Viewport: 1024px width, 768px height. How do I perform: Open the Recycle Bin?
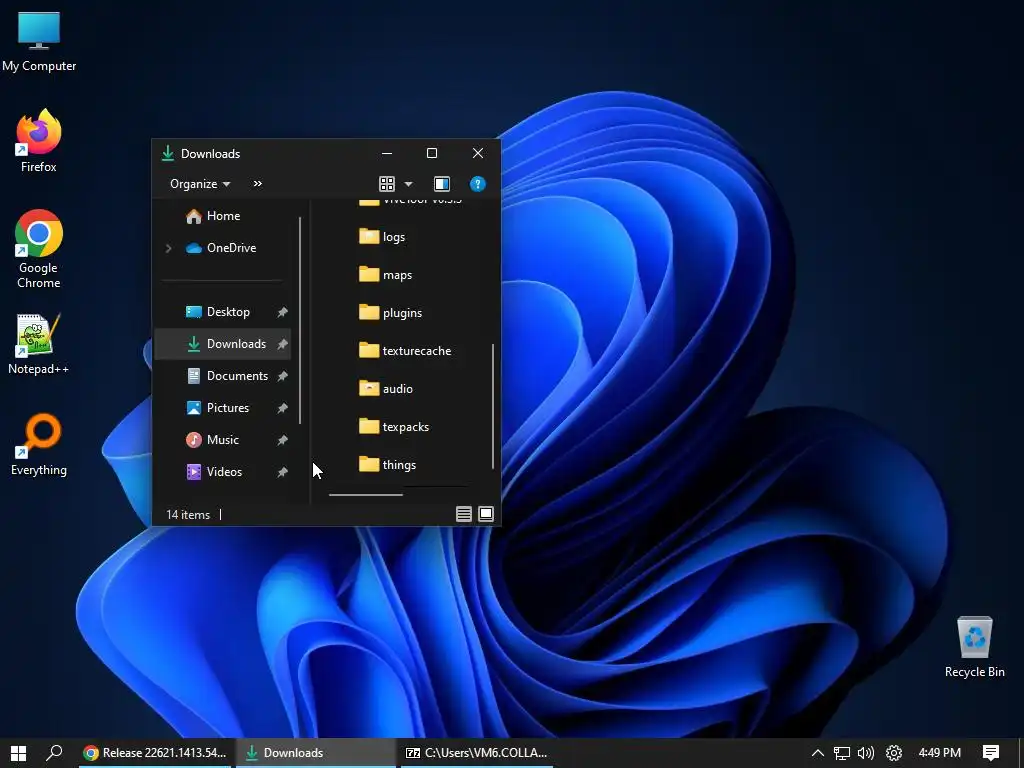(974, 647)
